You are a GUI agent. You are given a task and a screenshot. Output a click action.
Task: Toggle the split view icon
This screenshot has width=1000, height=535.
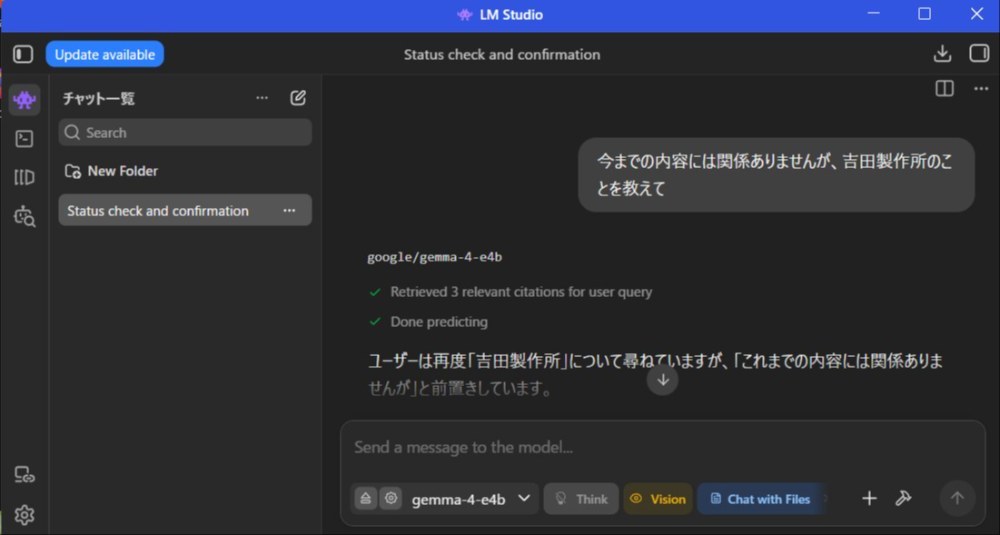[x=945, y=89]
